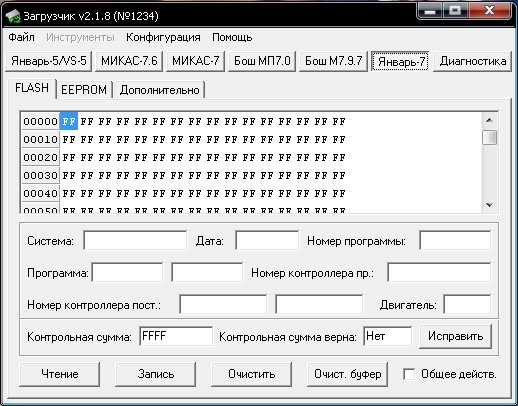Click the 00010 address row header
The height and width of the screenshot is (406, 518).
point(40,139)
